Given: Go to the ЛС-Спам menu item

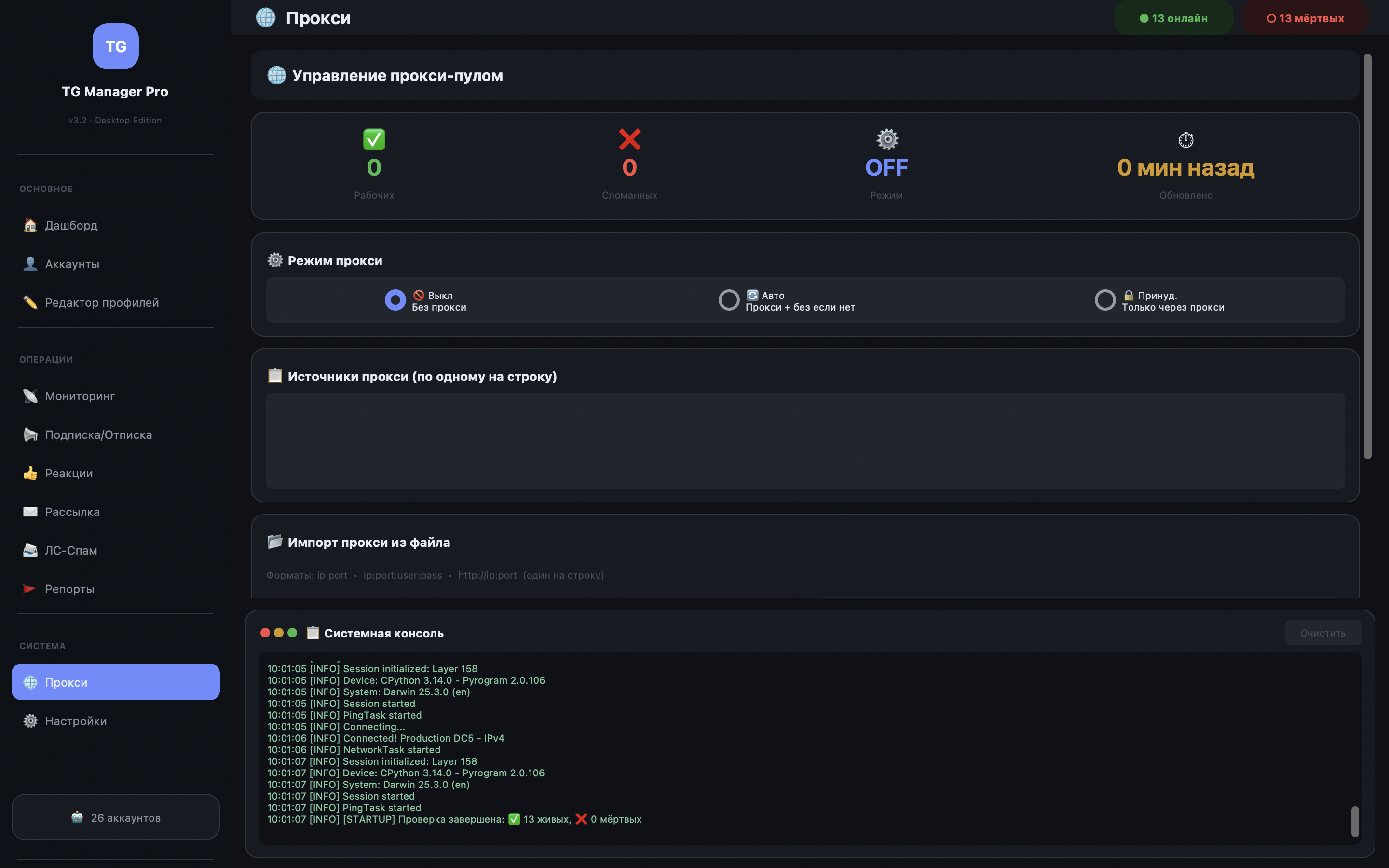Looking at the screenshot, I should click(70, 550).
